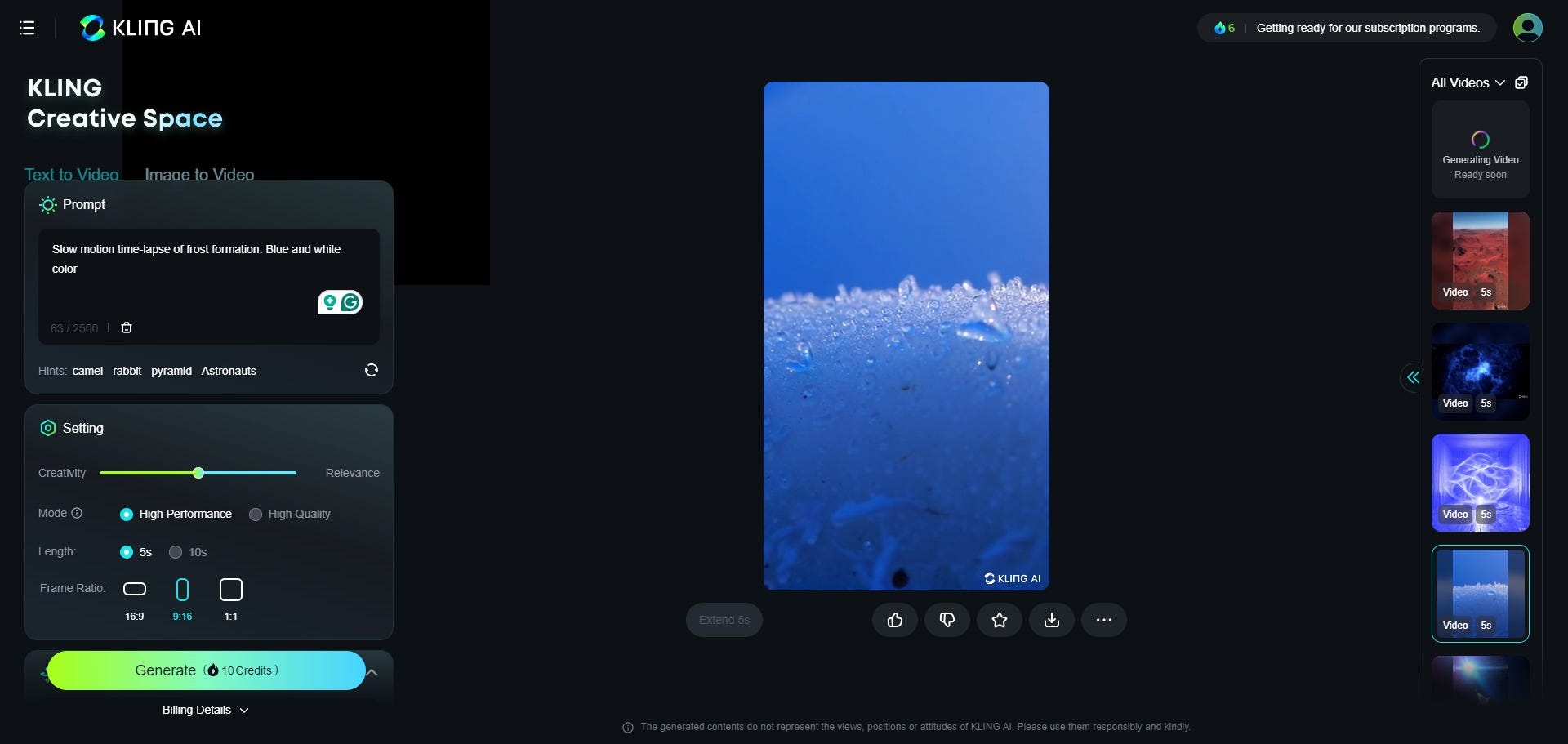Switch to Text to Video tab
Viewport: 1568px width, 744px height.
[x=71, y=174]
